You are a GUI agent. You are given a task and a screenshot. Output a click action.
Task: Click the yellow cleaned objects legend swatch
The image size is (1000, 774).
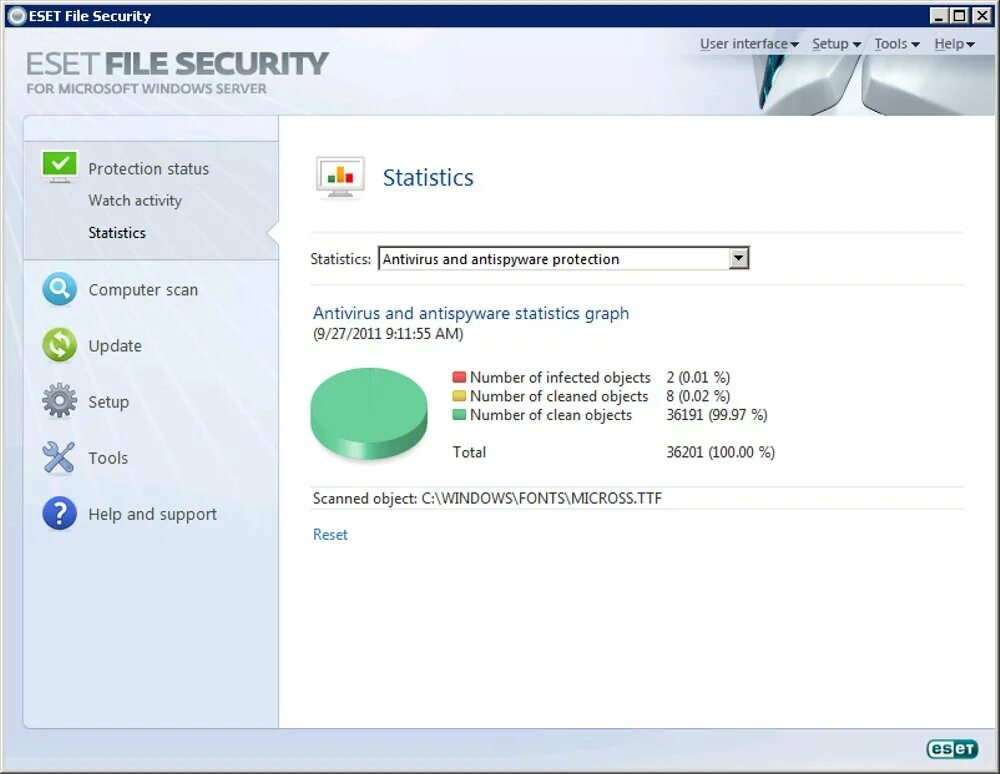tap(459, 396)
